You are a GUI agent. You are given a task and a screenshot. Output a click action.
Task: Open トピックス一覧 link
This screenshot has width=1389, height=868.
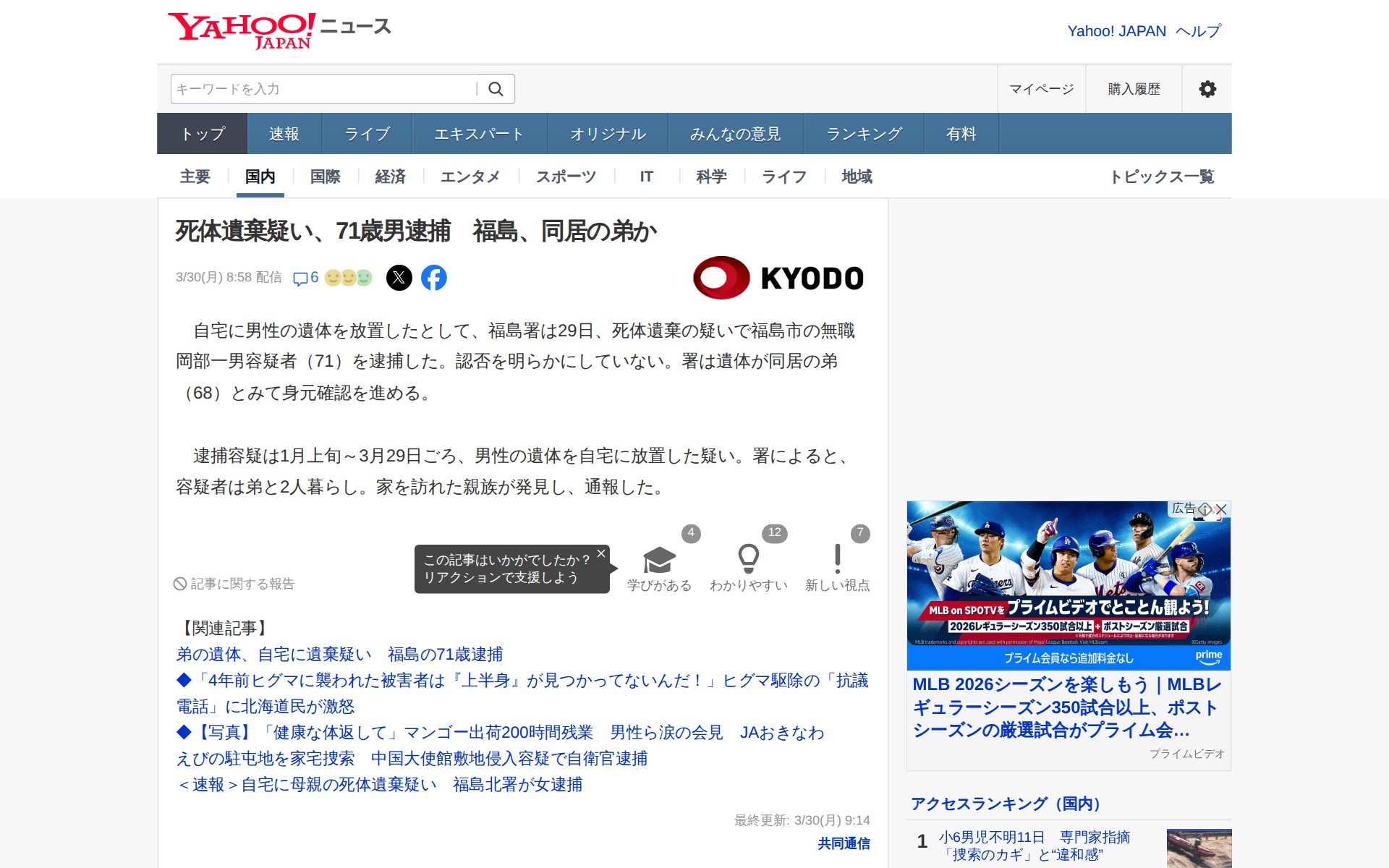pyautogui.click(x=1162, y=176)
